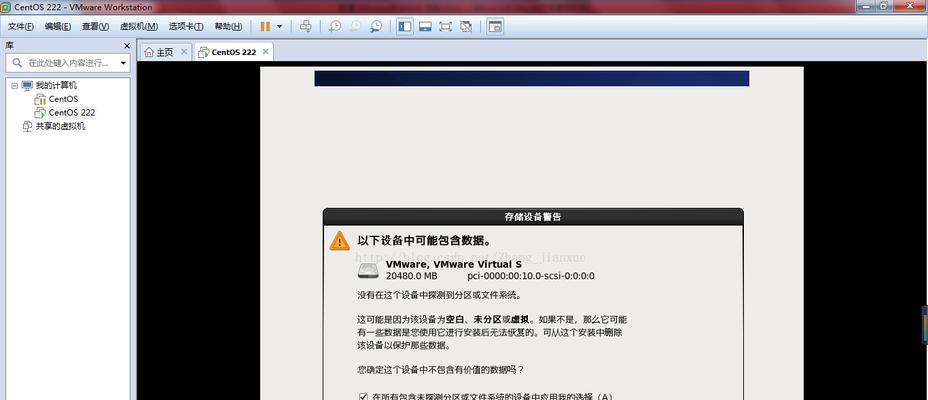Toggle the library sidebar view icon
The image size is (928, 400).
tap(405, 27)
